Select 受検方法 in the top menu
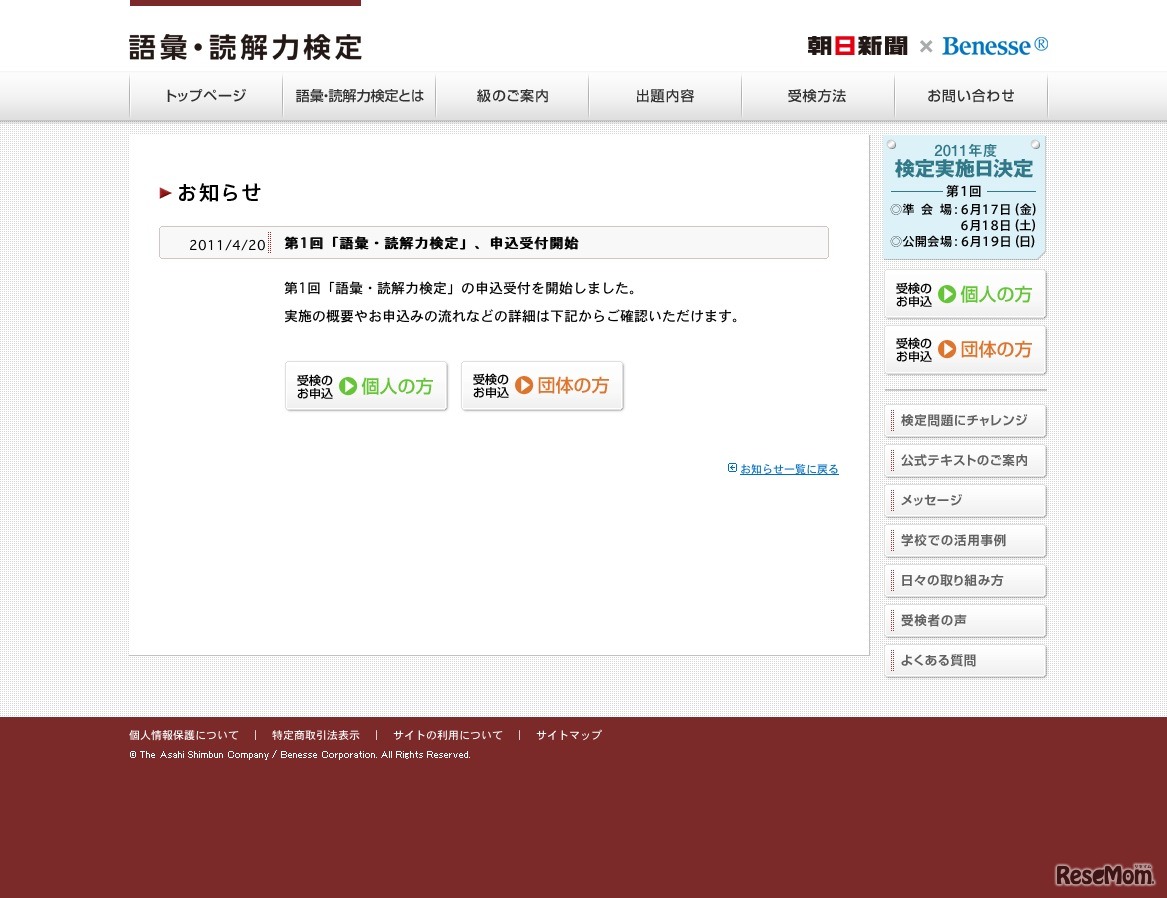The image size is (1167, 898). coord(817,97)
